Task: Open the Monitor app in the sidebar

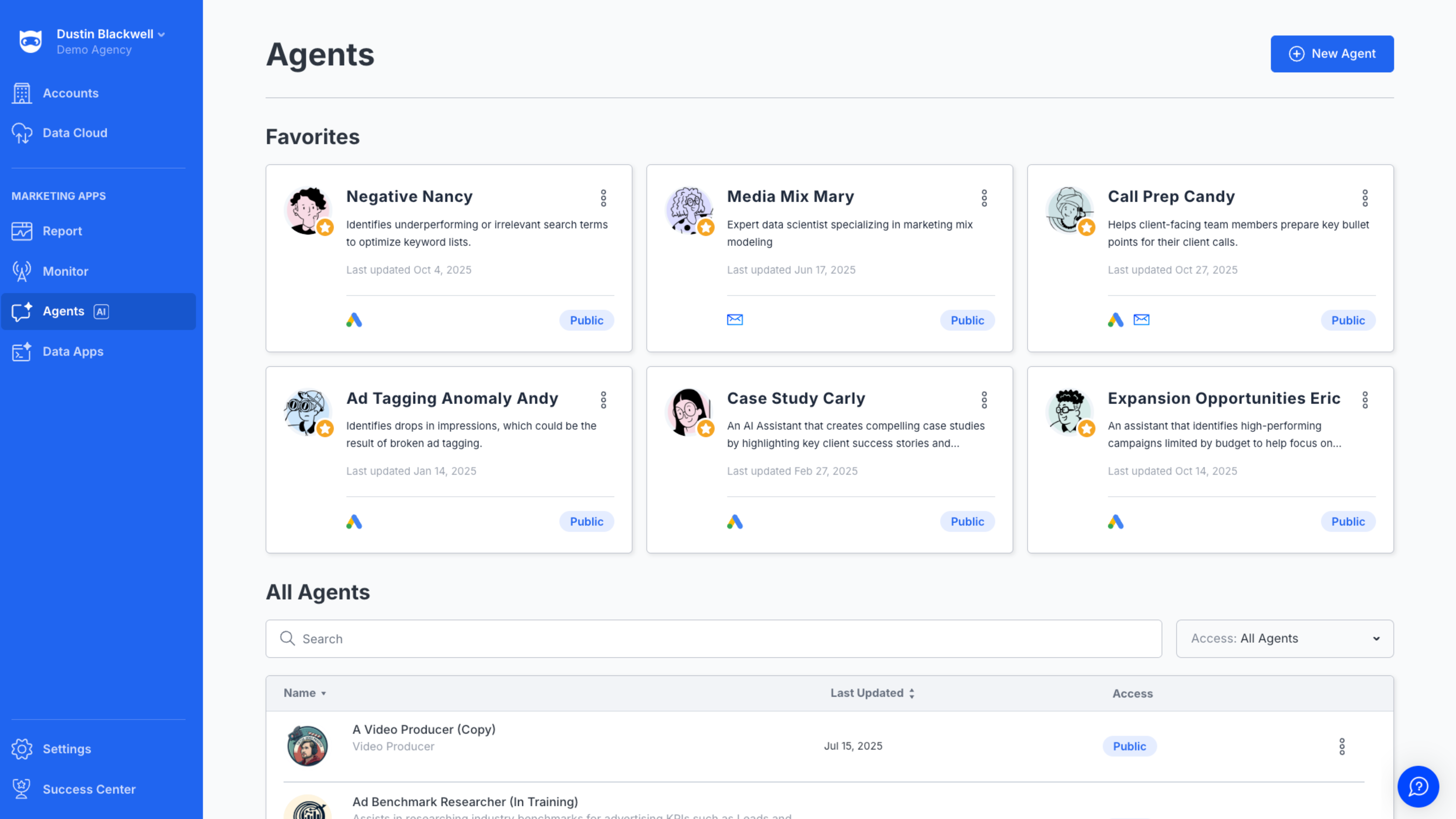Action: coord(66,271)
